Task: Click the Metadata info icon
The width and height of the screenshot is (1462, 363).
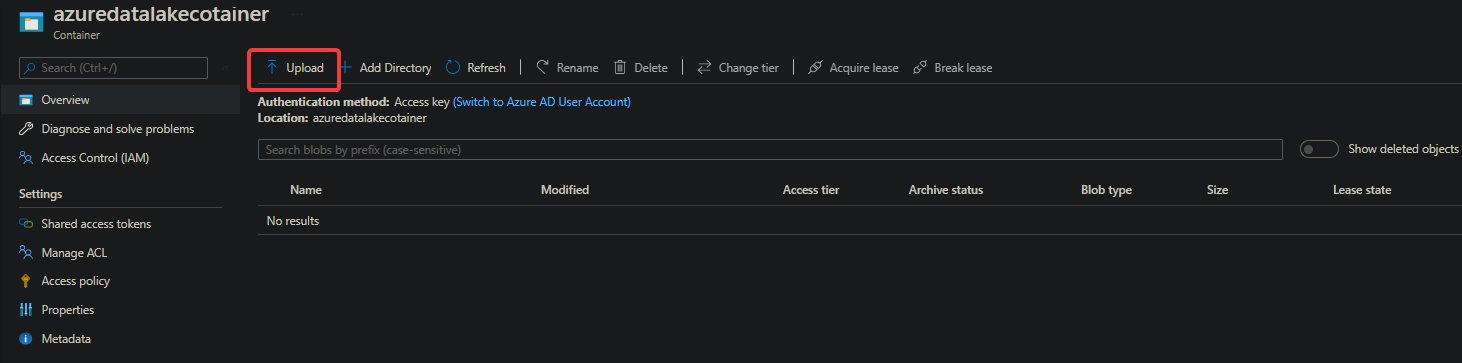Action: click(x=26, y=339)
